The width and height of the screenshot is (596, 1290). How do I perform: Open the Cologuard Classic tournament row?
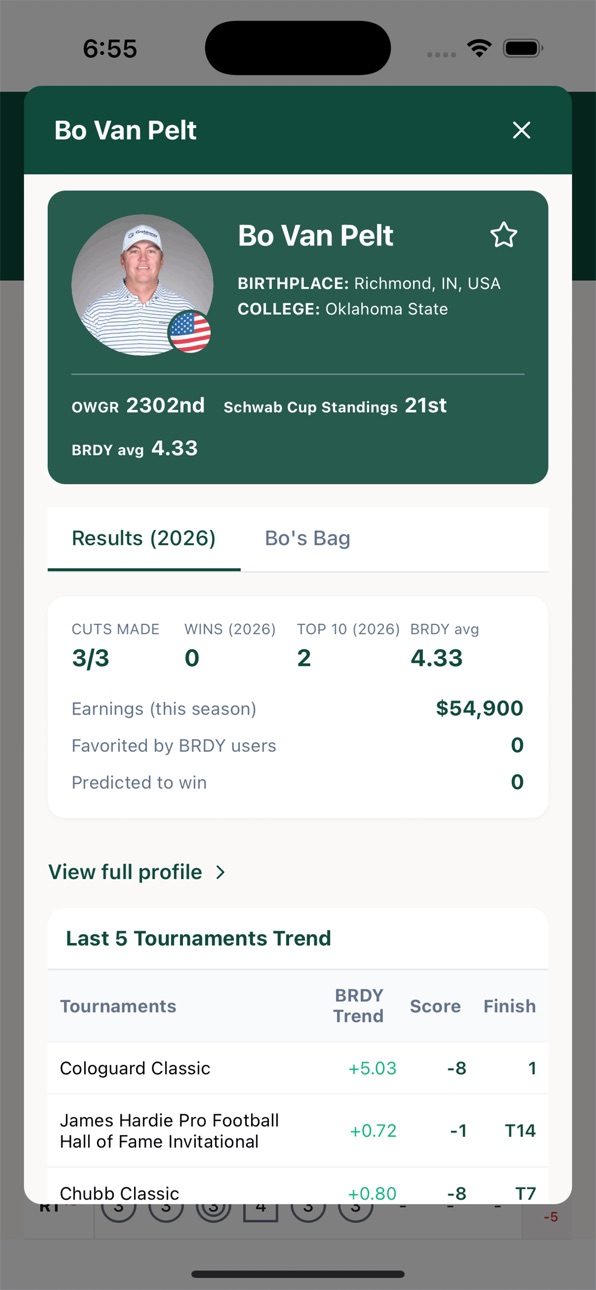(298, 1068)
